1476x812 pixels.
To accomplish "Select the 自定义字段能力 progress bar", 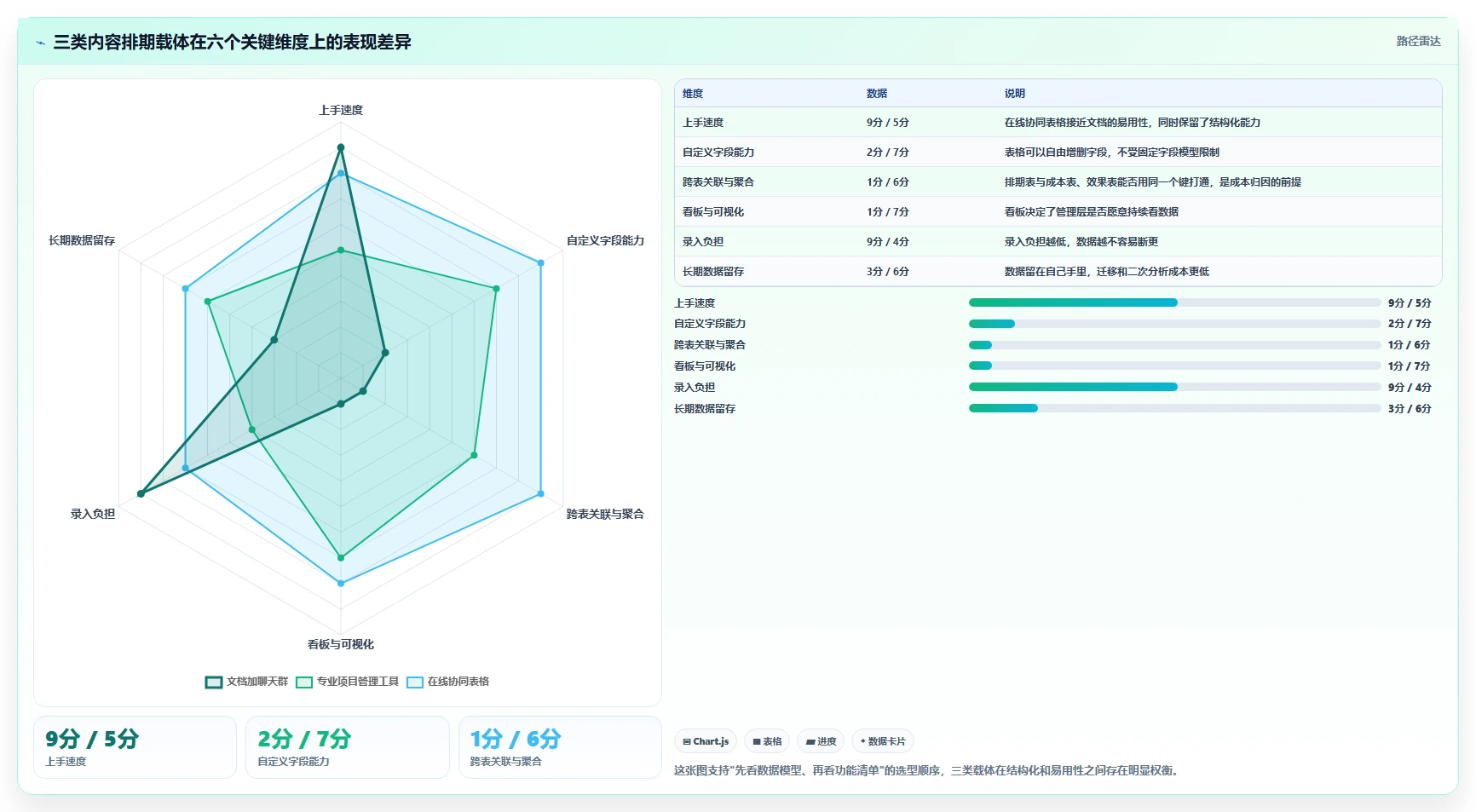I will click(1174, 324).
